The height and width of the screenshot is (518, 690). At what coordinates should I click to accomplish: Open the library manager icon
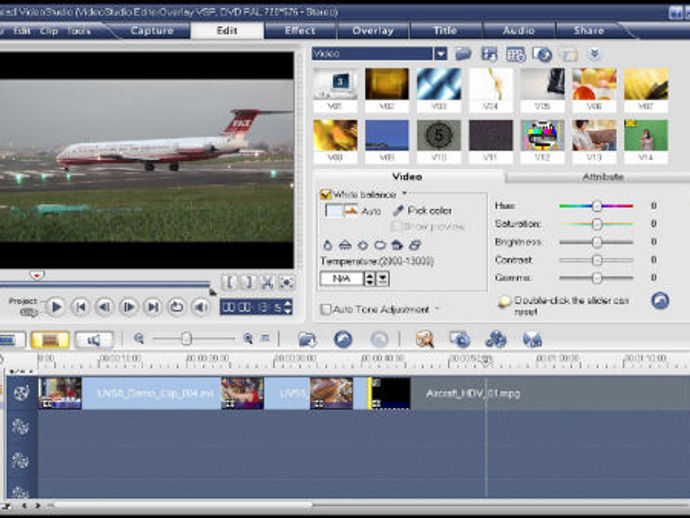pos(489,54)
